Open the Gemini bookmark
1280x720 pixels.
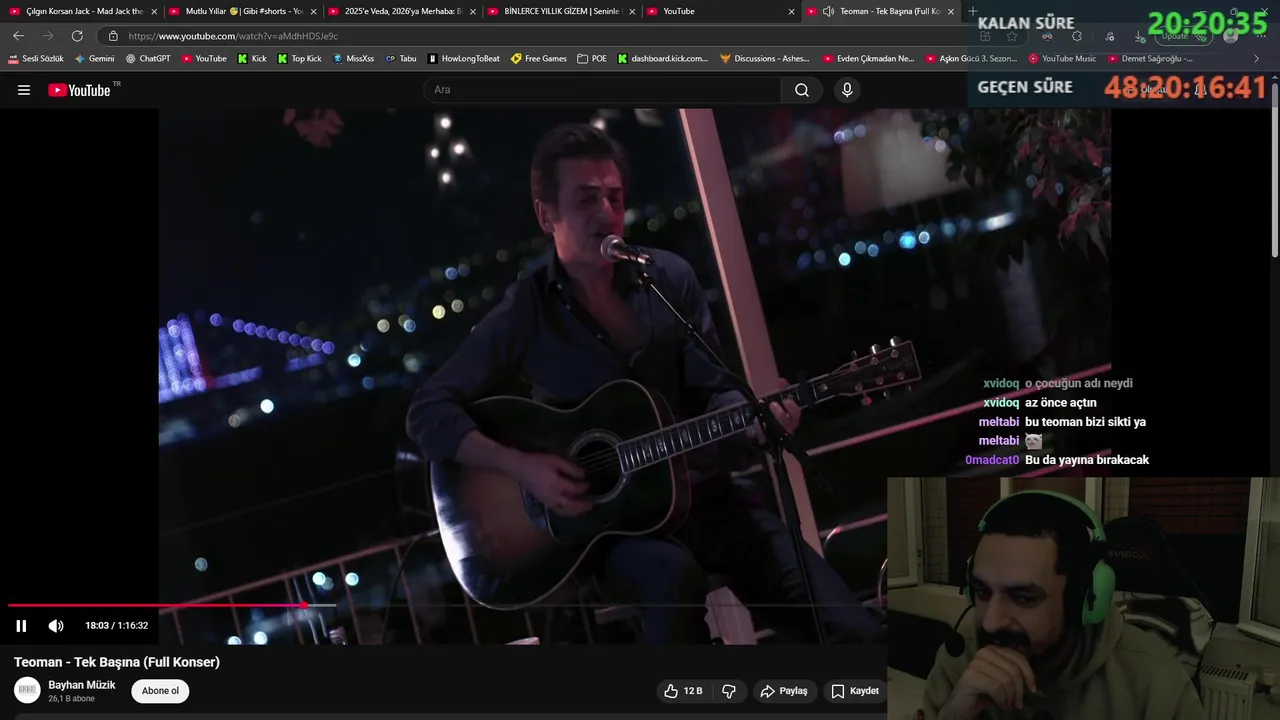tap(94, 59)
